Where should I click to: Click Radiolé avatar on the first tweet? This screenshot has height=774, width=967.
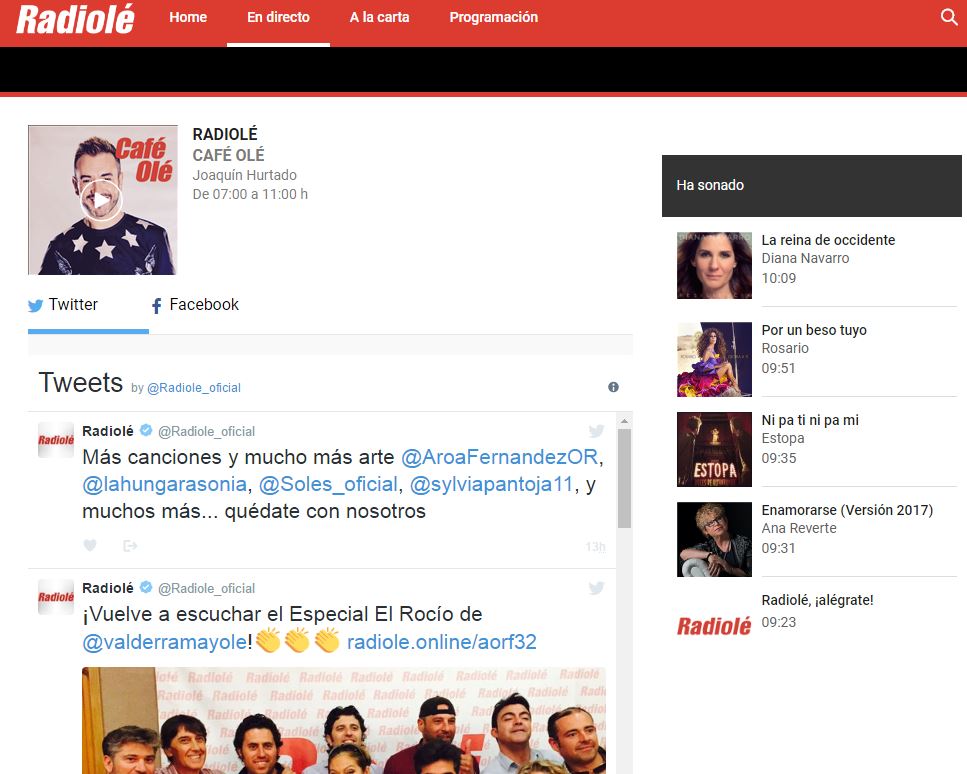point(56,440)
